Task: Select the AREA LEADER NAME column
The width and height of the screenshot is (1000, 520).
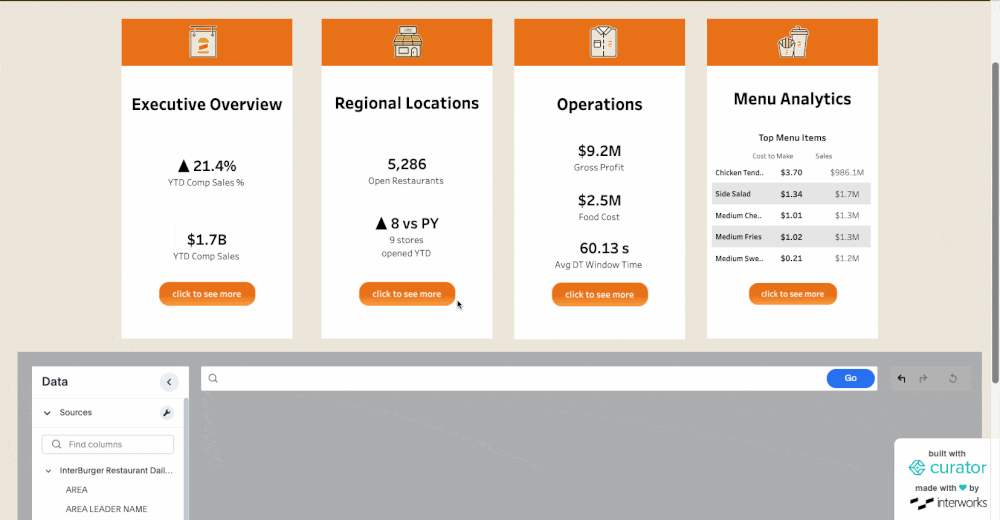Action: [106, 509]
